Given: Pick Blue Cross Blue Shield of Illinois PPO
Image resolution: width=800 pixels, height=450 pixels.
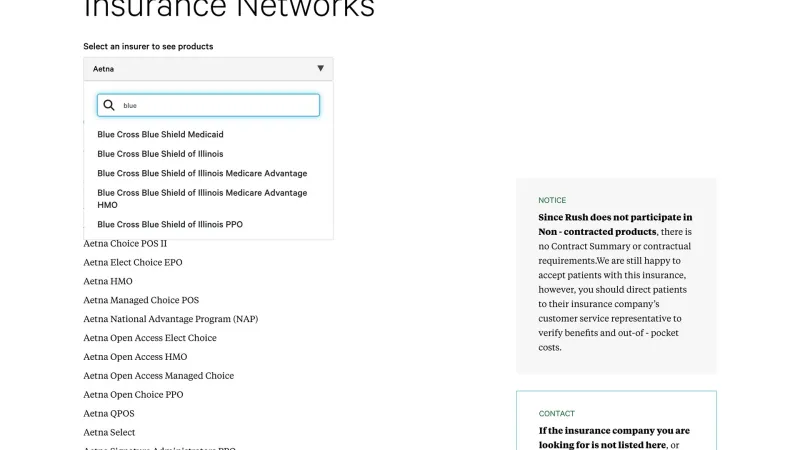Looking at the screenshot, I should (x=170, y=224).
